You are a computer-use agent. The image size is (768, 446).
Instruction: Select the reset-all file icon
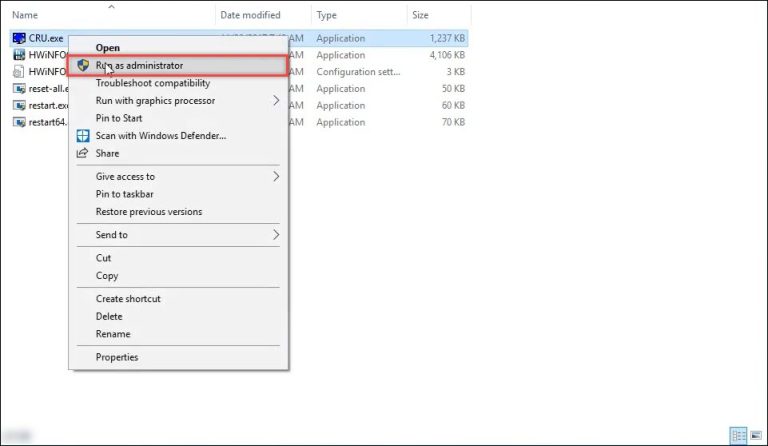click(x=19, y=88)
